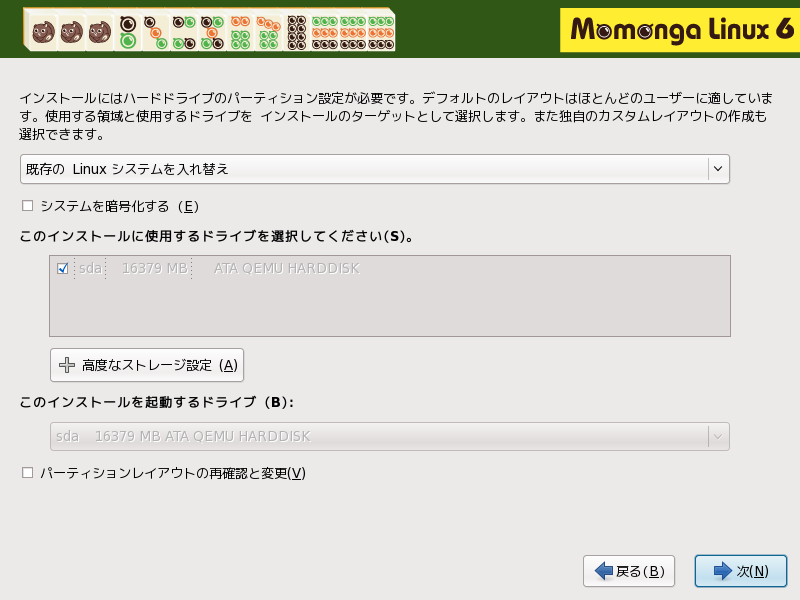Click 戻る(B) to go back
This screenshot has height=600, width=800.
tap(629, 571)
